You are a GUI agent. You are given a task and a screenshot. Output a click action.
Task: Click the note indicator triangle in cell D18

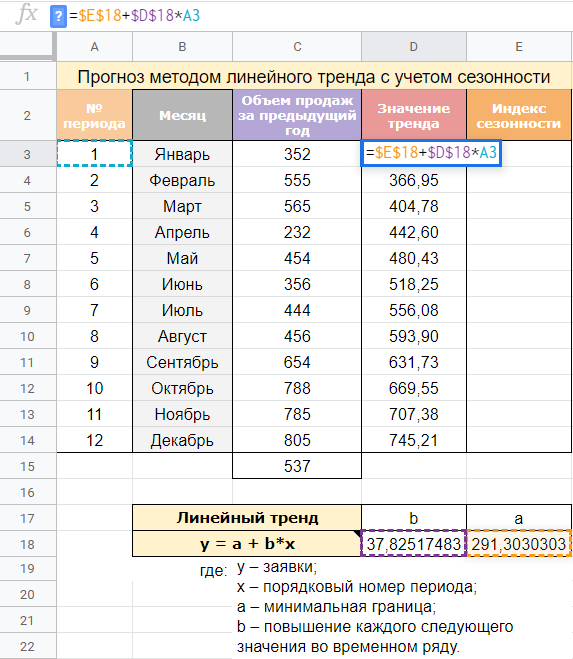pos(357,534)
